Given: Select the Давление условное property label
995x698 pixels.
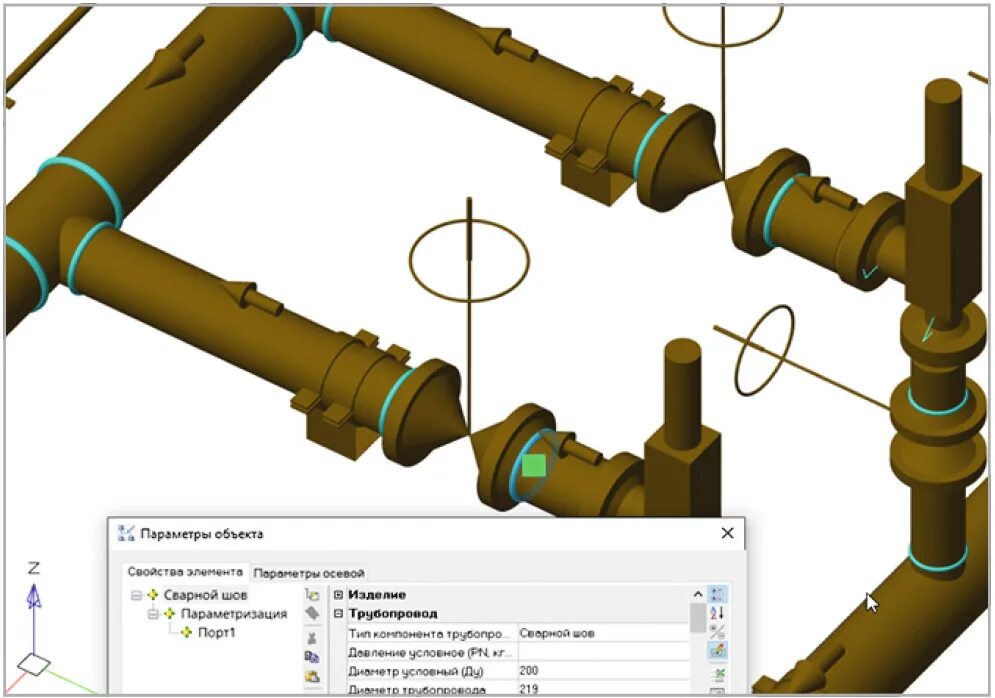Looking at the screenshot, I should pyautogui.click(x=430, y=652).
